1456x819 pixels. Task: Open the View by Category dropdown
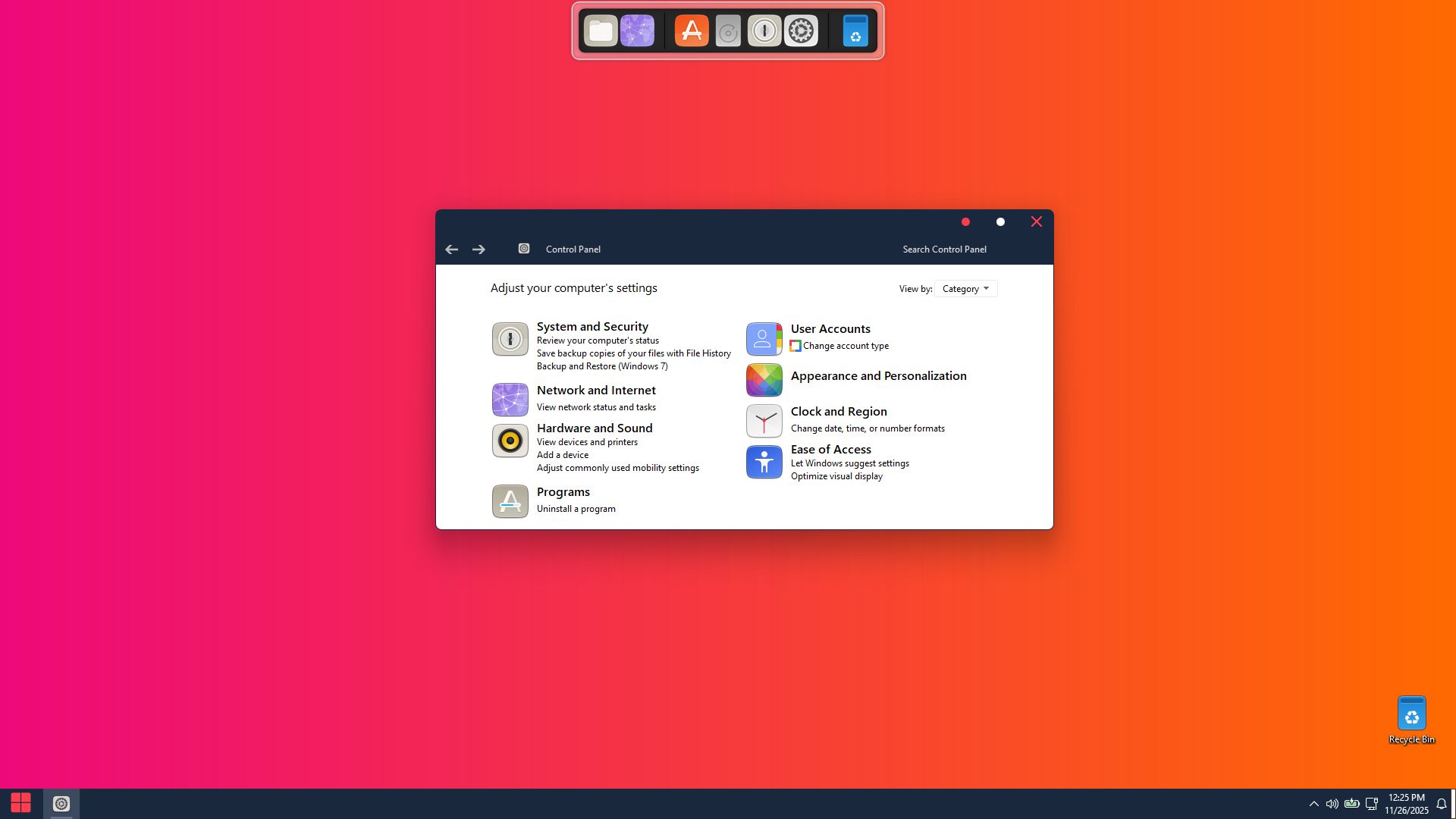tap(965, 289)
